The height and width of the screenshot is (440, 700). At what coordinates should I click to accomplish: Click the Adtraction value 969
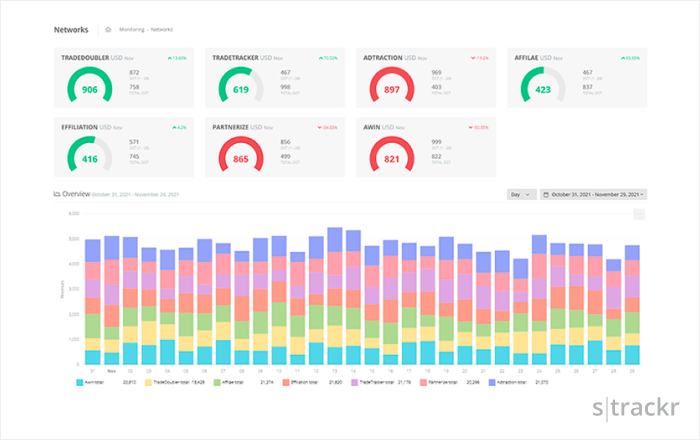click(x=437, y=72)
